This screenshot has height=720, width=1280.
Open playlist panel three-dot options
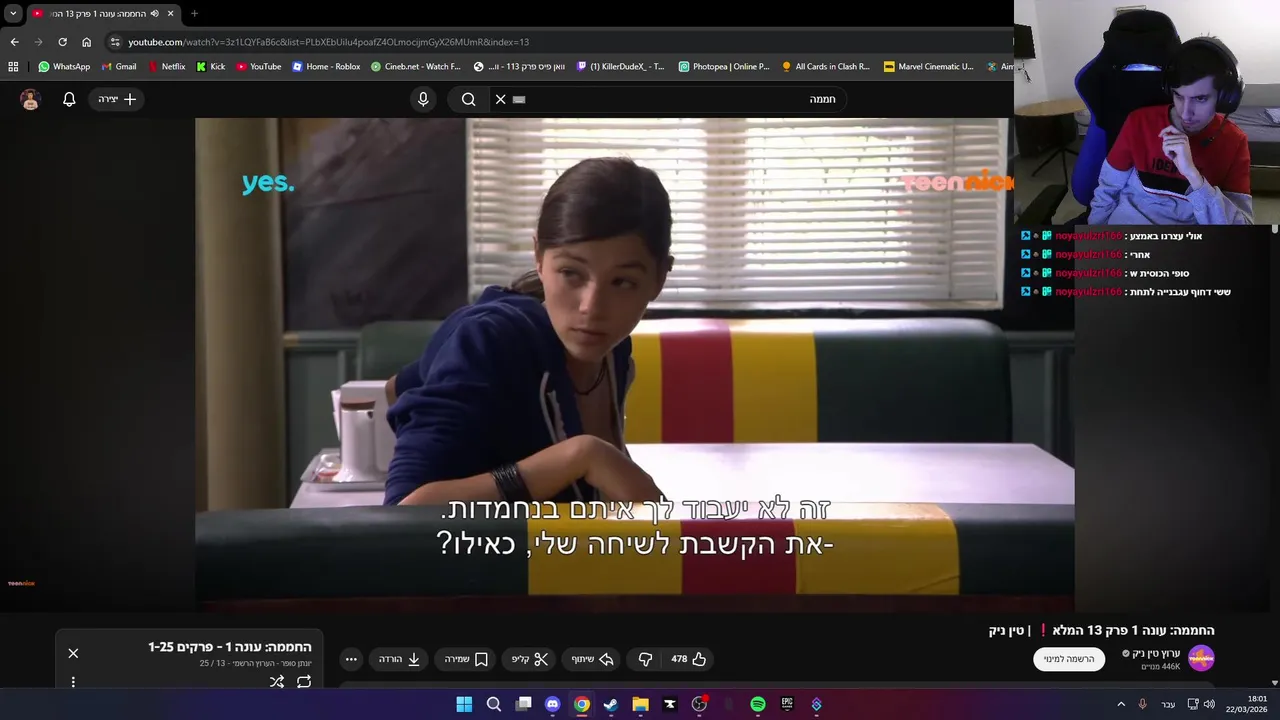pos(73,682)
